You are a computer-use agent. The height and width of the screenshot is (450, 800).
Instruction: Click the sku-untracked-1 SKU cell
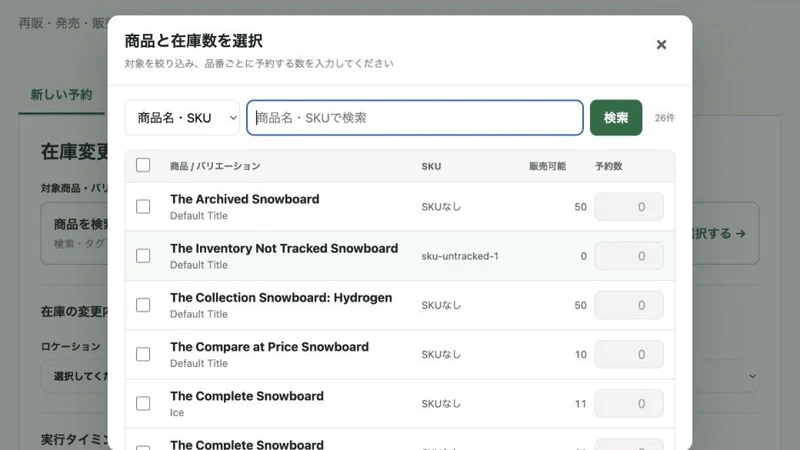[x=460, y=256]
